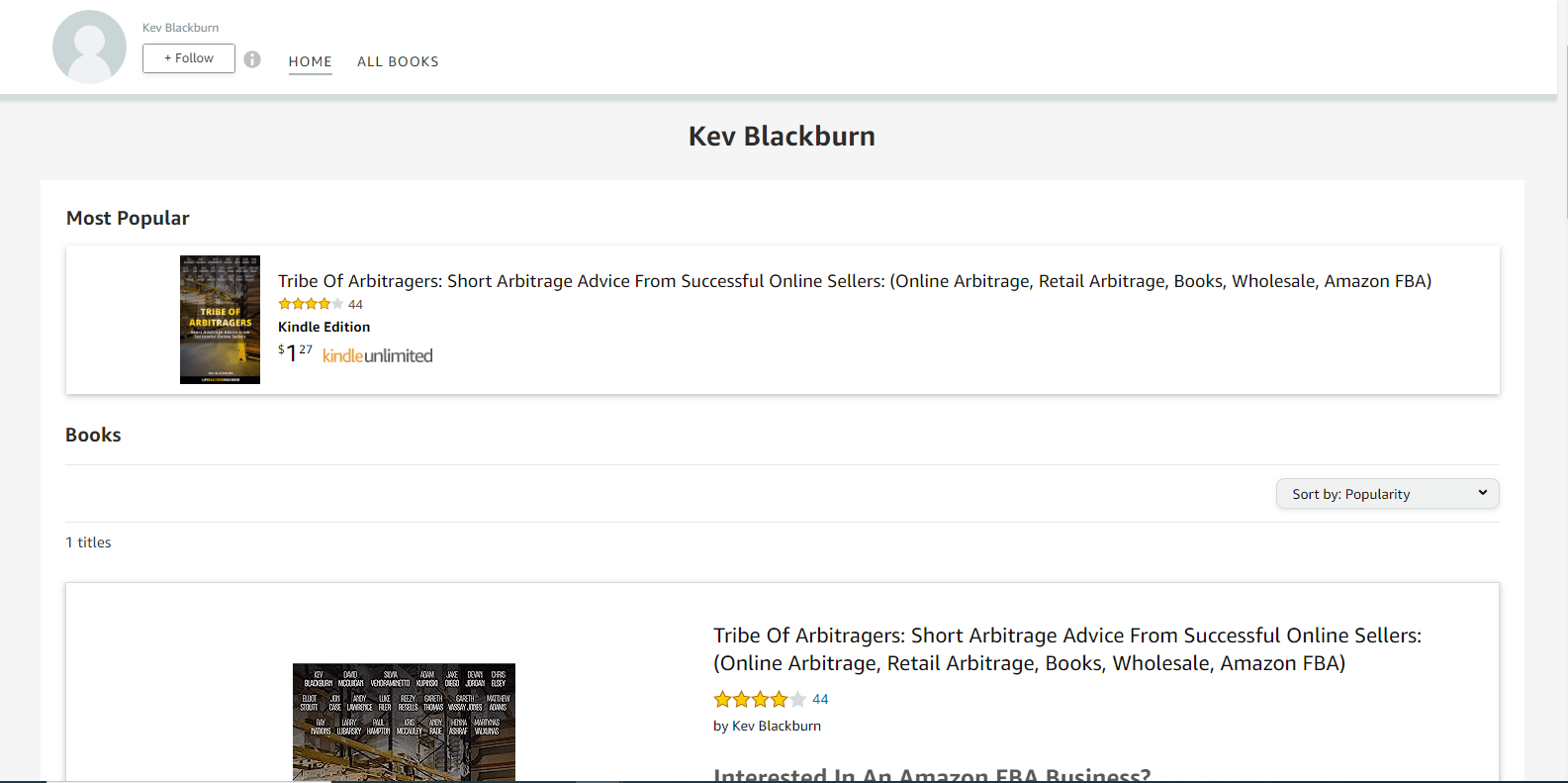The image size is (1568, 783).
Task: Click the small Kev Blackburn name above Follow
Action: point(180,28)
